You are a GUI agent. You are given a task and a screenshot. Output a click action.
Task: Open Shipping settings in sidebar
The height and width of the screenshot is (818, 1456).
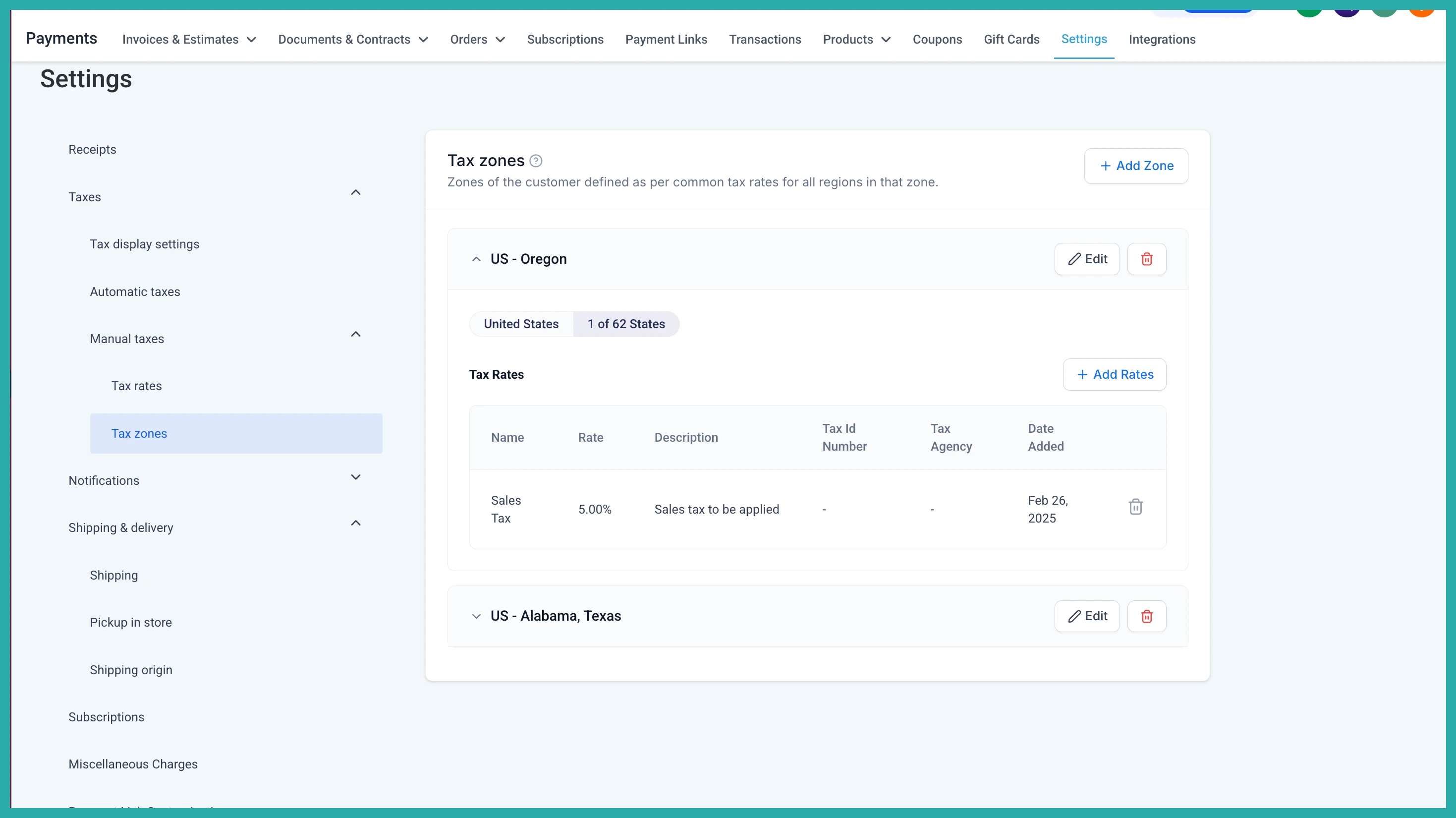[113, 576]
